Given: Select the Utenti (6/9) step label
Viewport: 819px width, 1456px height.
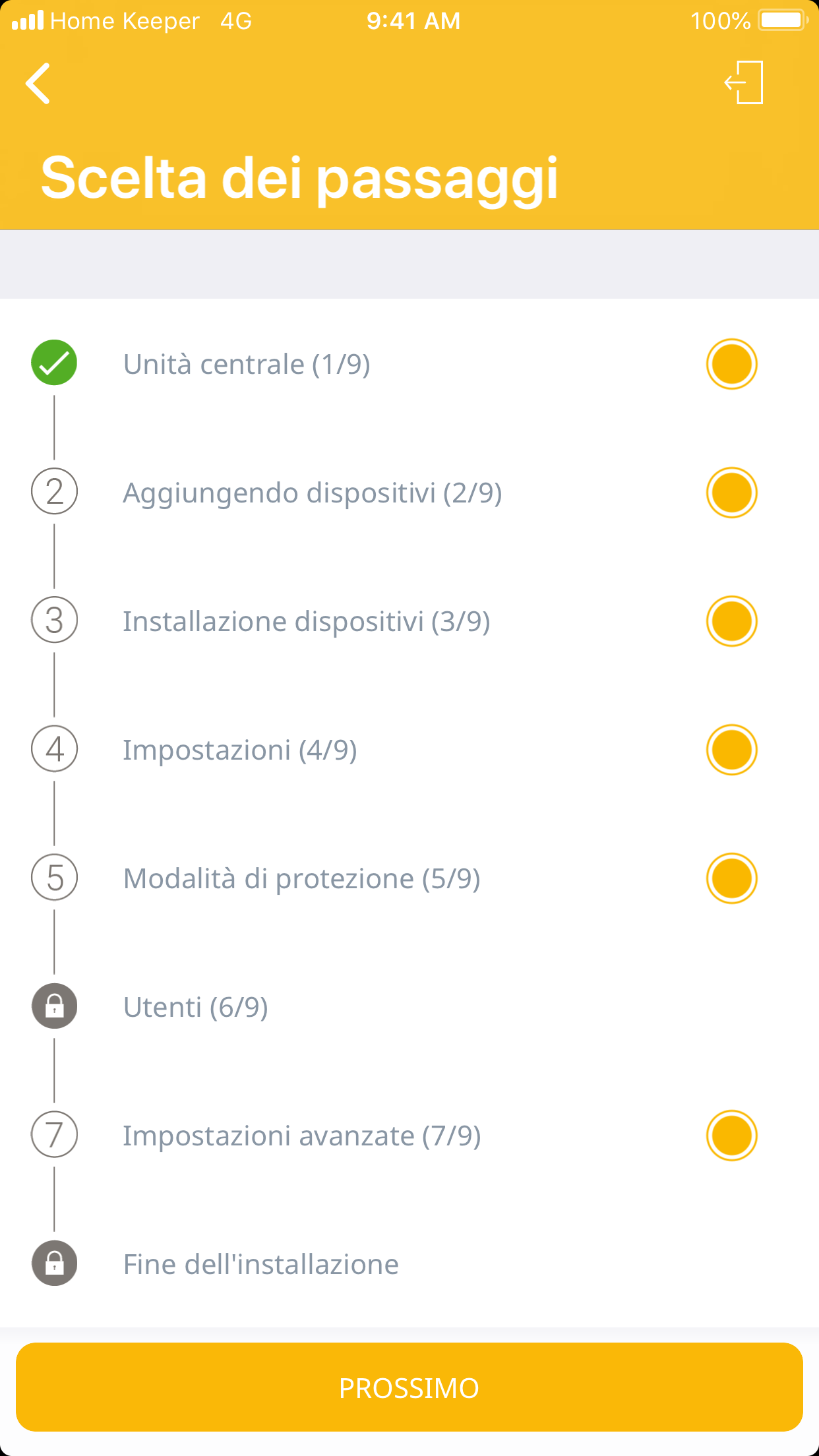Looking at the screenshot, I should pyautogui.click(x=195, y=1008).
